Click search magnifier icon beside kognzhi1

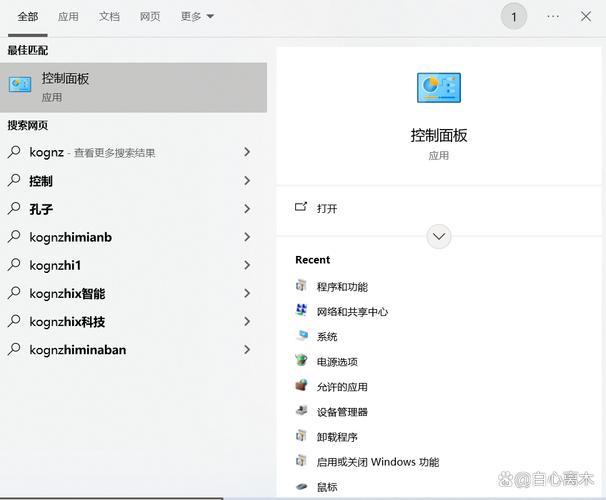(x=14, y=265)
